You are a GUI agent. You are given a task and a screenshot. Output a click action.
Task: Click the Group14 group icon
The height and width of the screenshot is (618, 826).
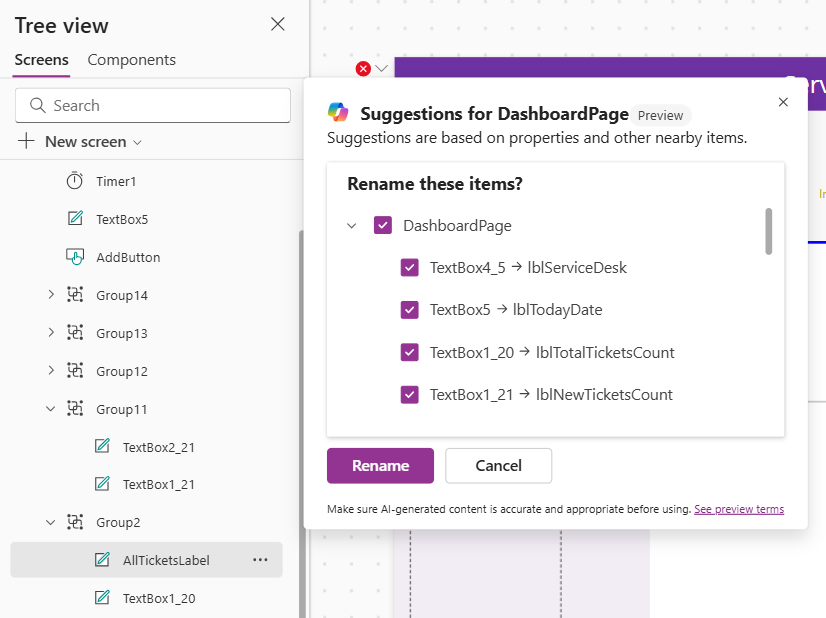(75, 295)
